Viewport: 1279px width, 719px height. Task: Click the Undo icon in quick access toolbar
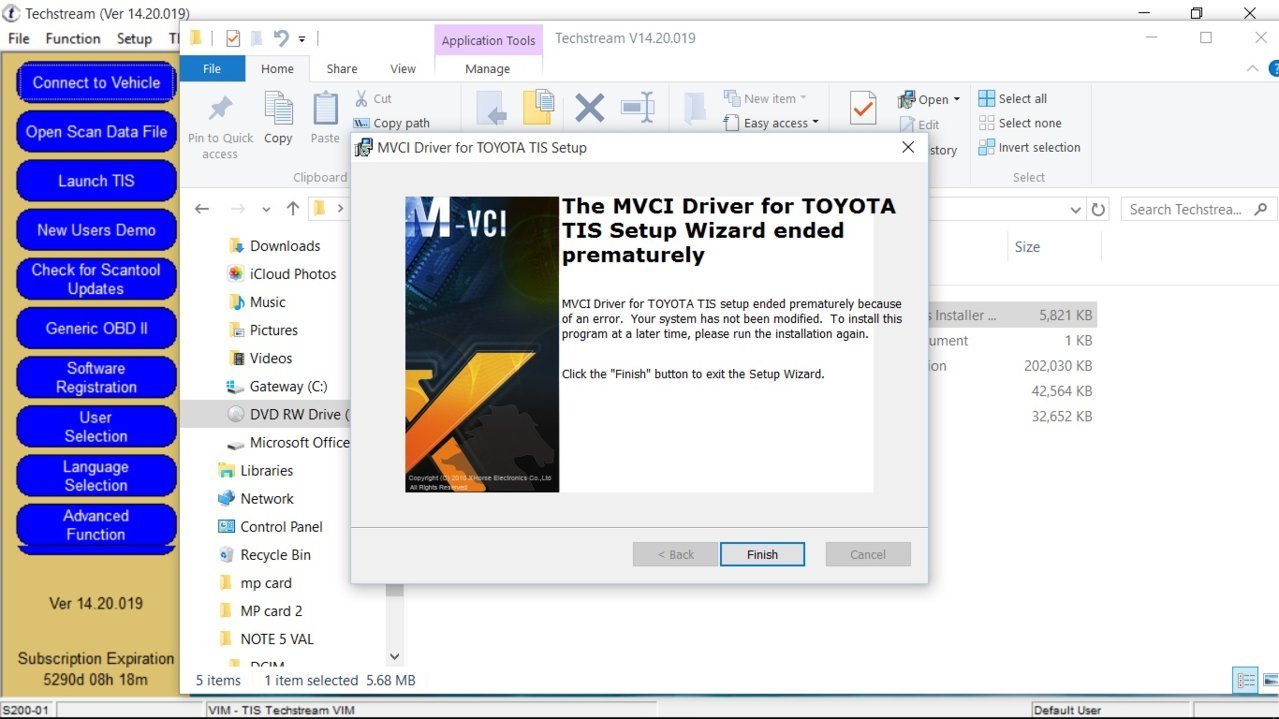pos(281,38)
